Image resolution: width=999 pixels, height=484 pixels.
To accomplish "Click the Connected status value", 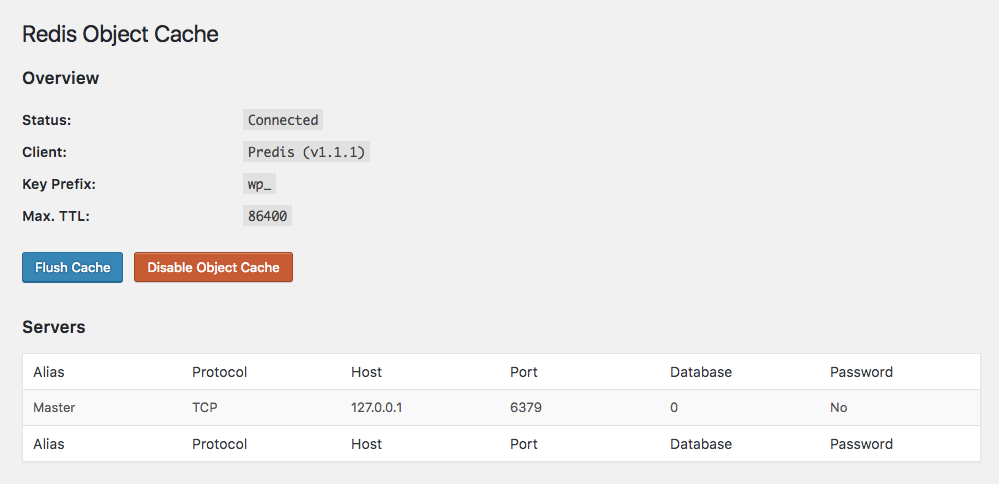I will click(283, 120).
